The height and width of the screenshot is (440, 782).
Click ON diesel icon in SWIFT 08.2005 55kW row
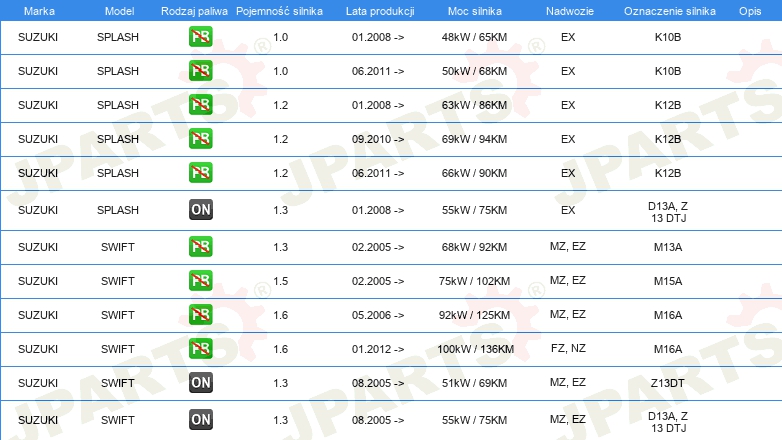click(x=200, y=420)
